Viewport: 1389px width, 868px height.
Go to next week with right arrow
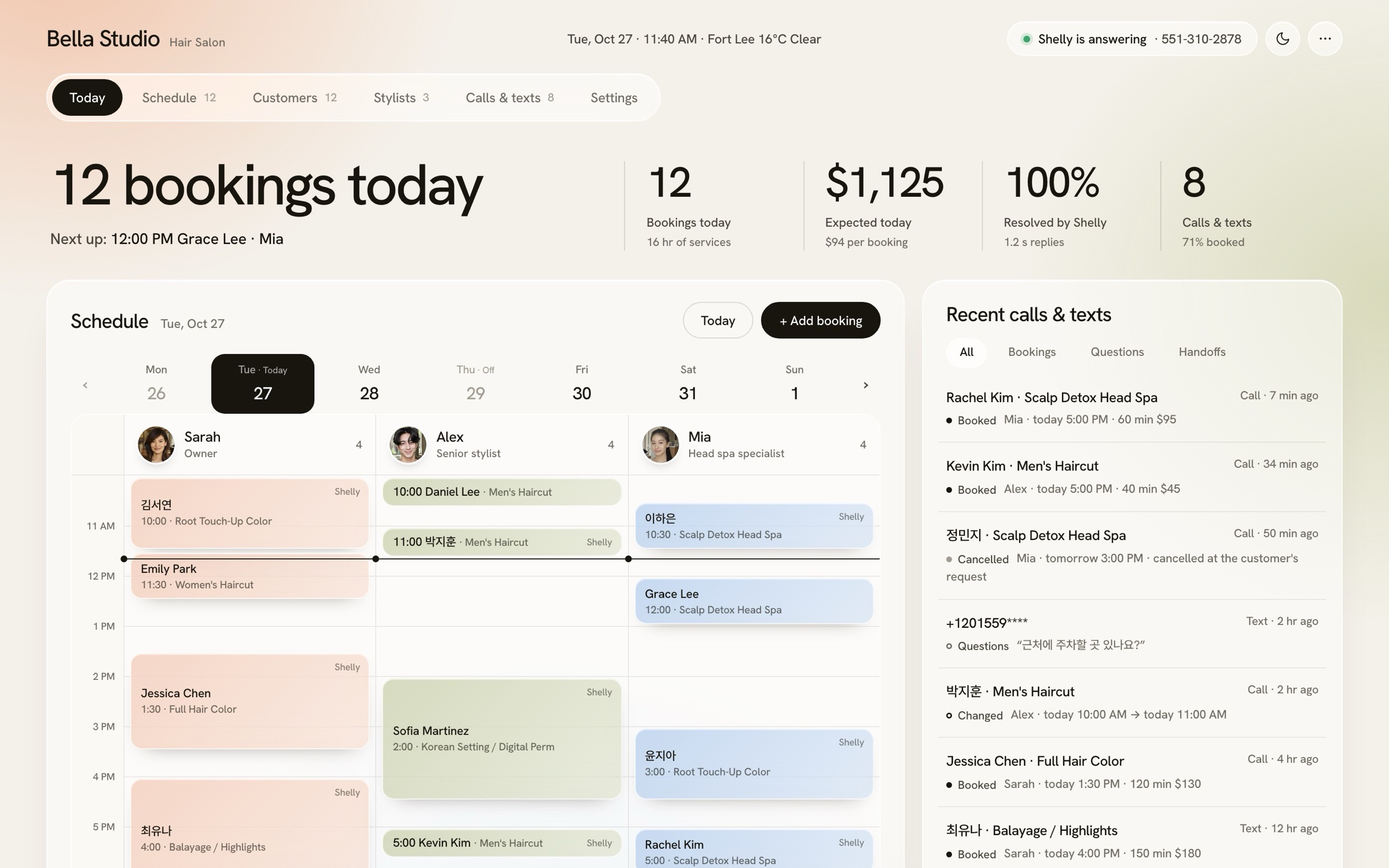[x=866, y=385]
